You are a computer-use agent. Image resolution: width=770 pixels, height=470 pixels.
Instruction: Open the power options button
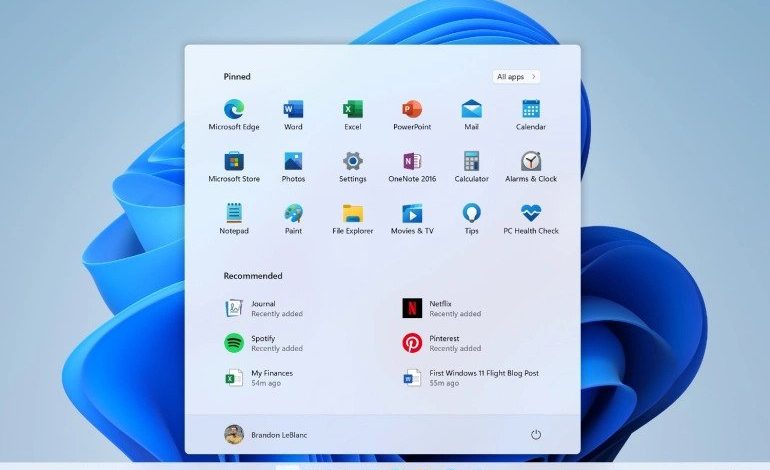click(x=536, y=435)
